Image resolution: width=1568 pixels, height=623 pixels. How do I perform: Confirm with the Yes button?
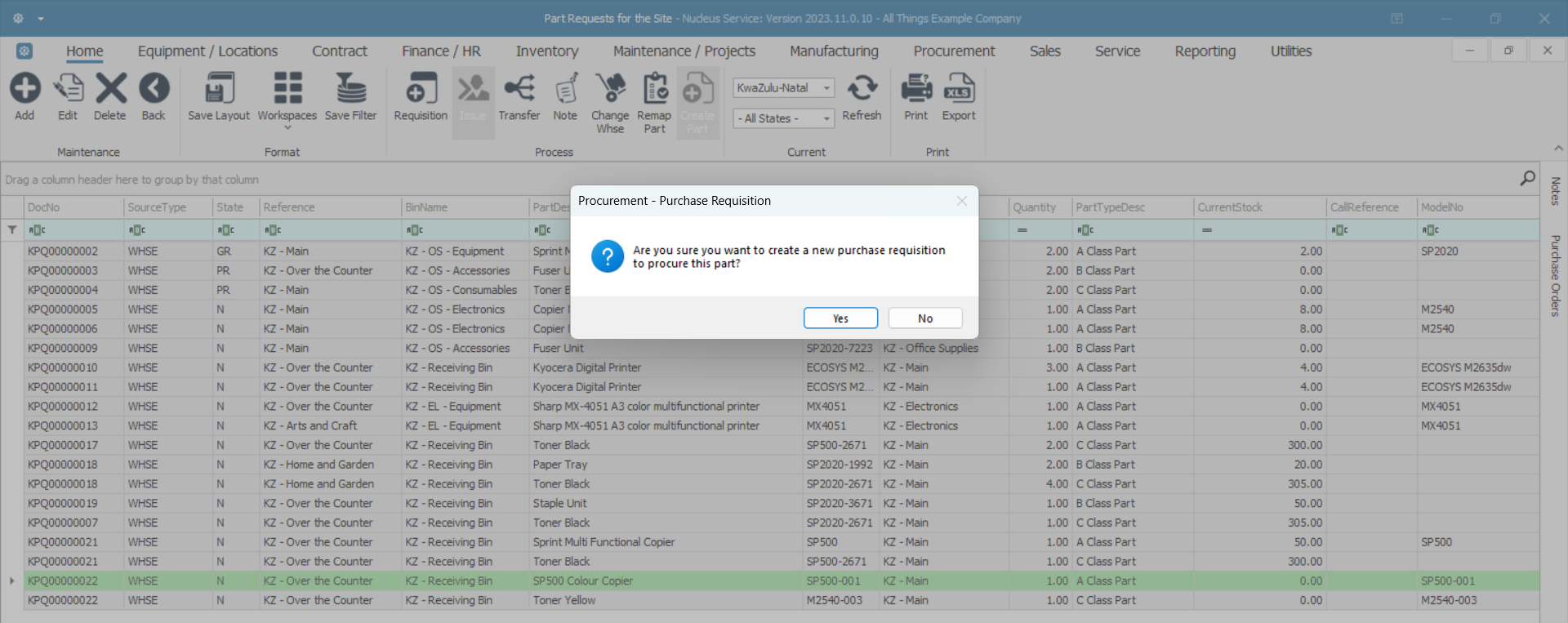840,318
